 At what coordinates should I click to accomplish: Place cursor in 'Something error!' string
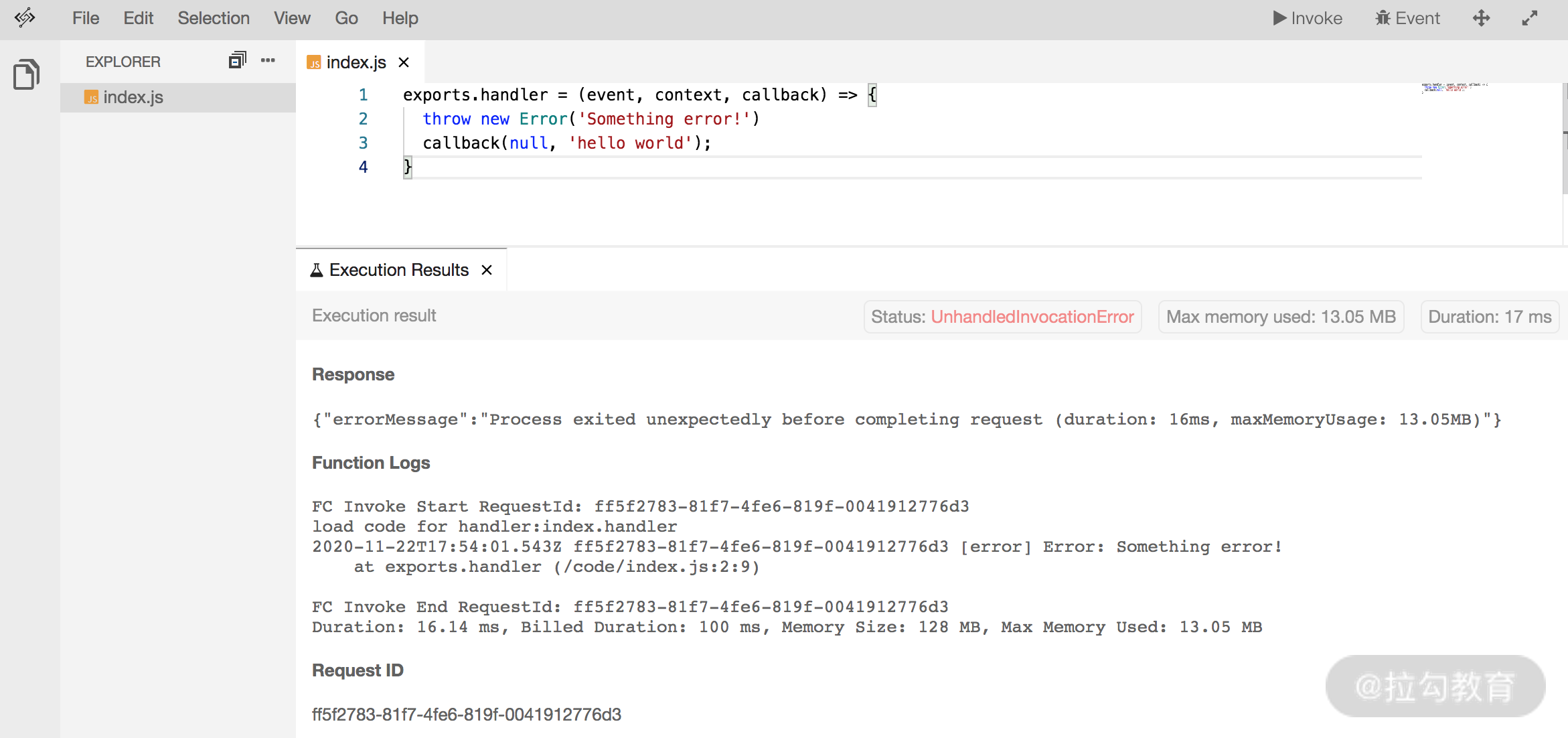(x=664, y=119)
